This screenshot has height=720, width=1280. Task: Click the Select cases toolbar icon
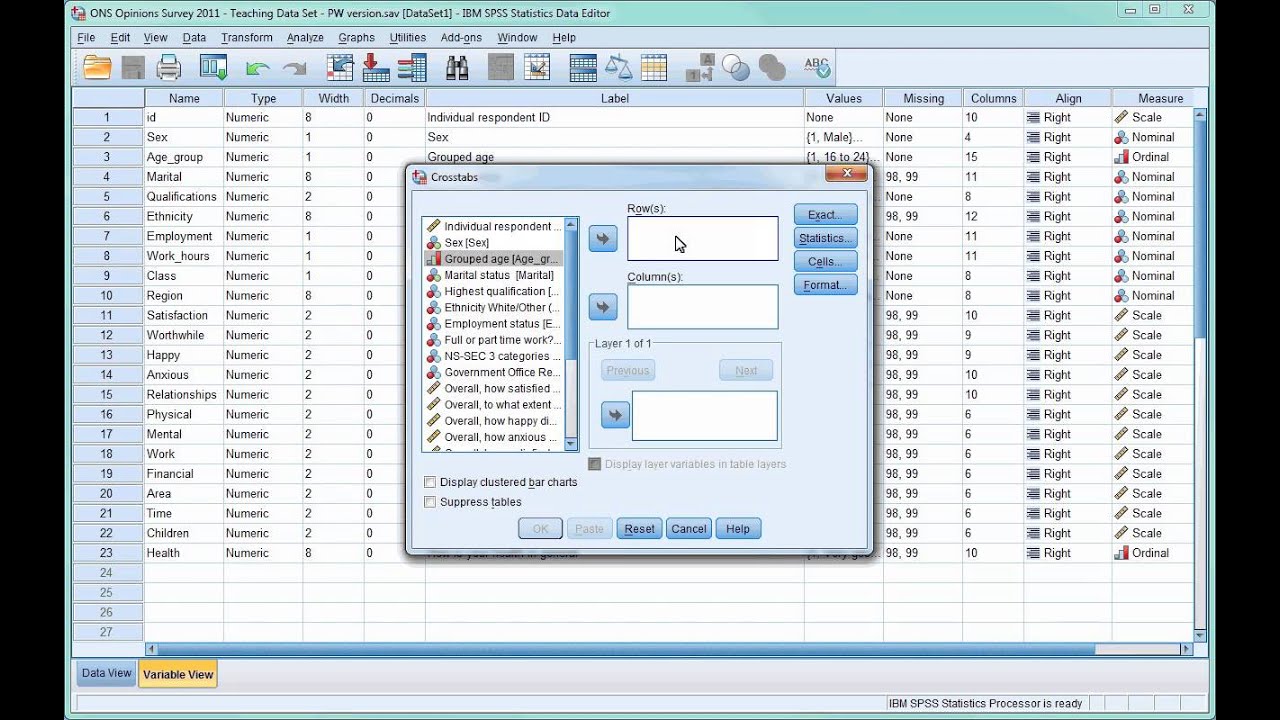point(654,68)
